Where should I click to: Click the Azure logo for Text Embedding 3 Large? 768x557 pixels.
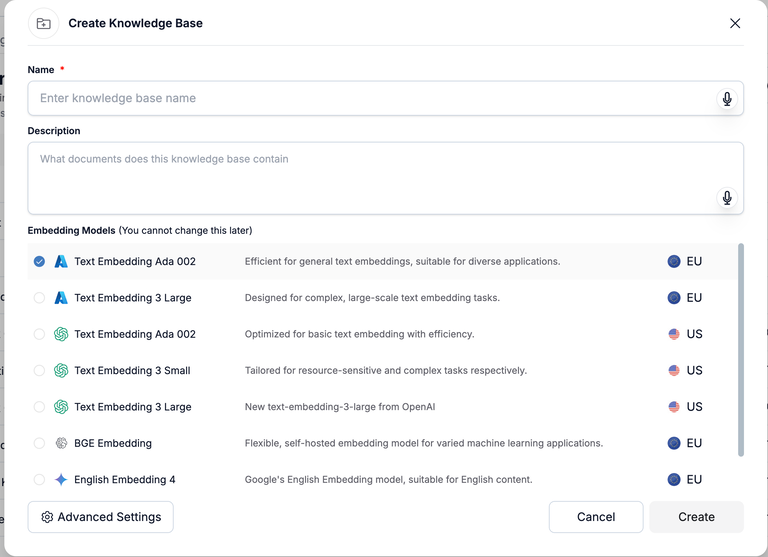pos(61,298)
